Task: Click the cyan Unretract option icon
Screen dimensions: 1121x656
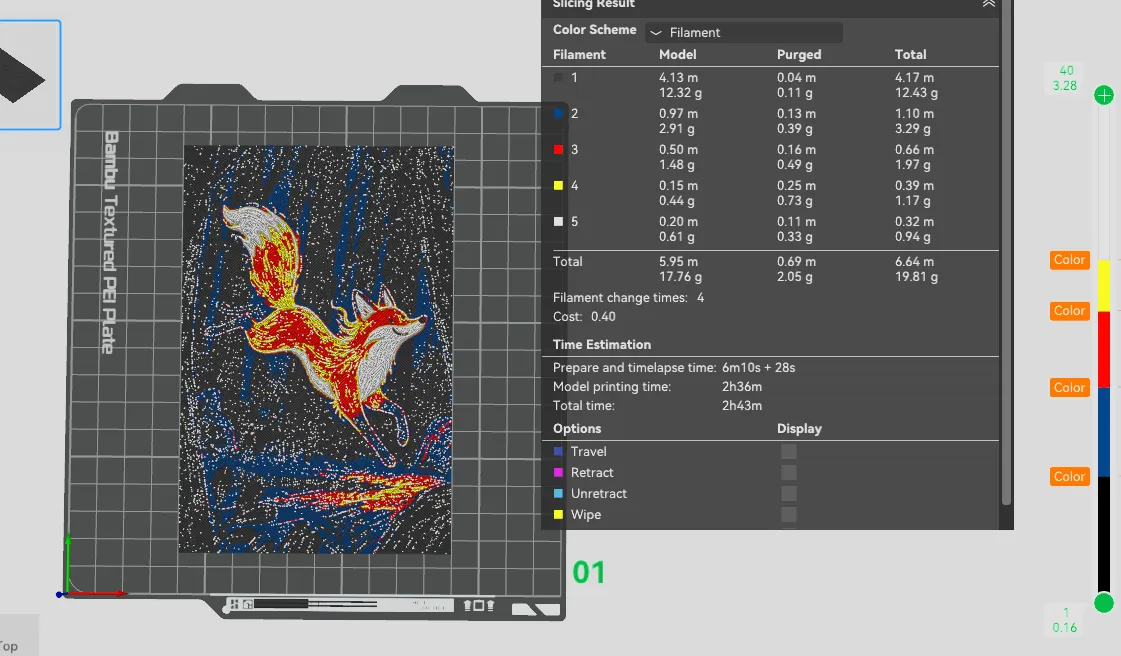Action: [558, 494]
